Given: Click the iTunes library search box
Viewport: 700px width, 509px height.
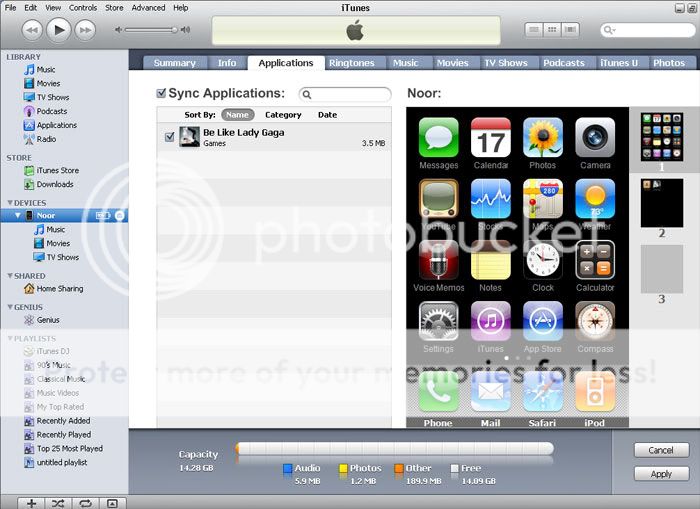Looking at the screenshot, I should tap(647, 30).
